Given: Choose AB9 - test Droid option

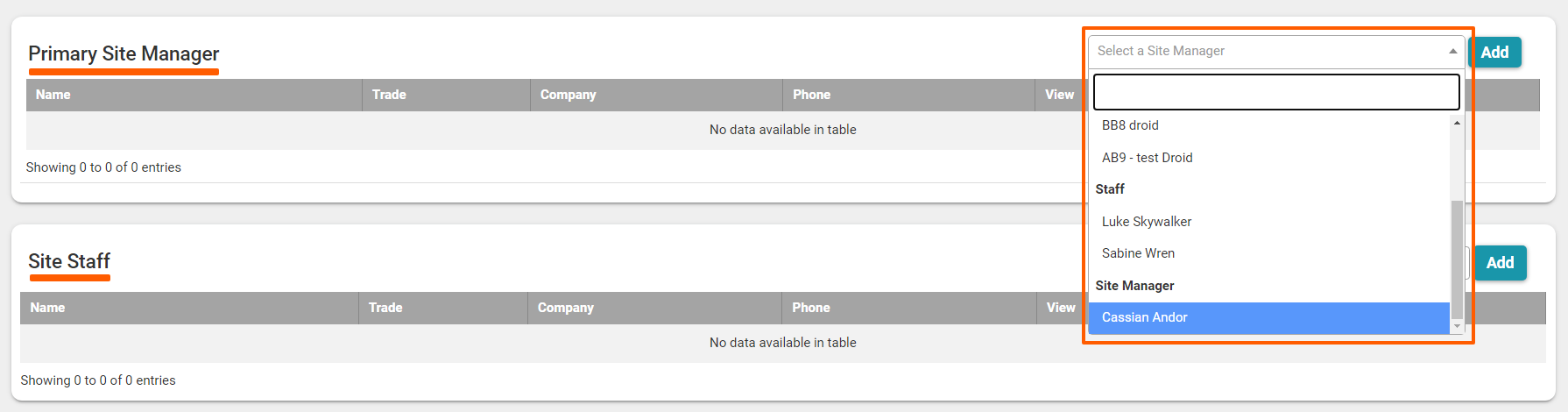Looking at the screenshot, I should [1147, 158].
